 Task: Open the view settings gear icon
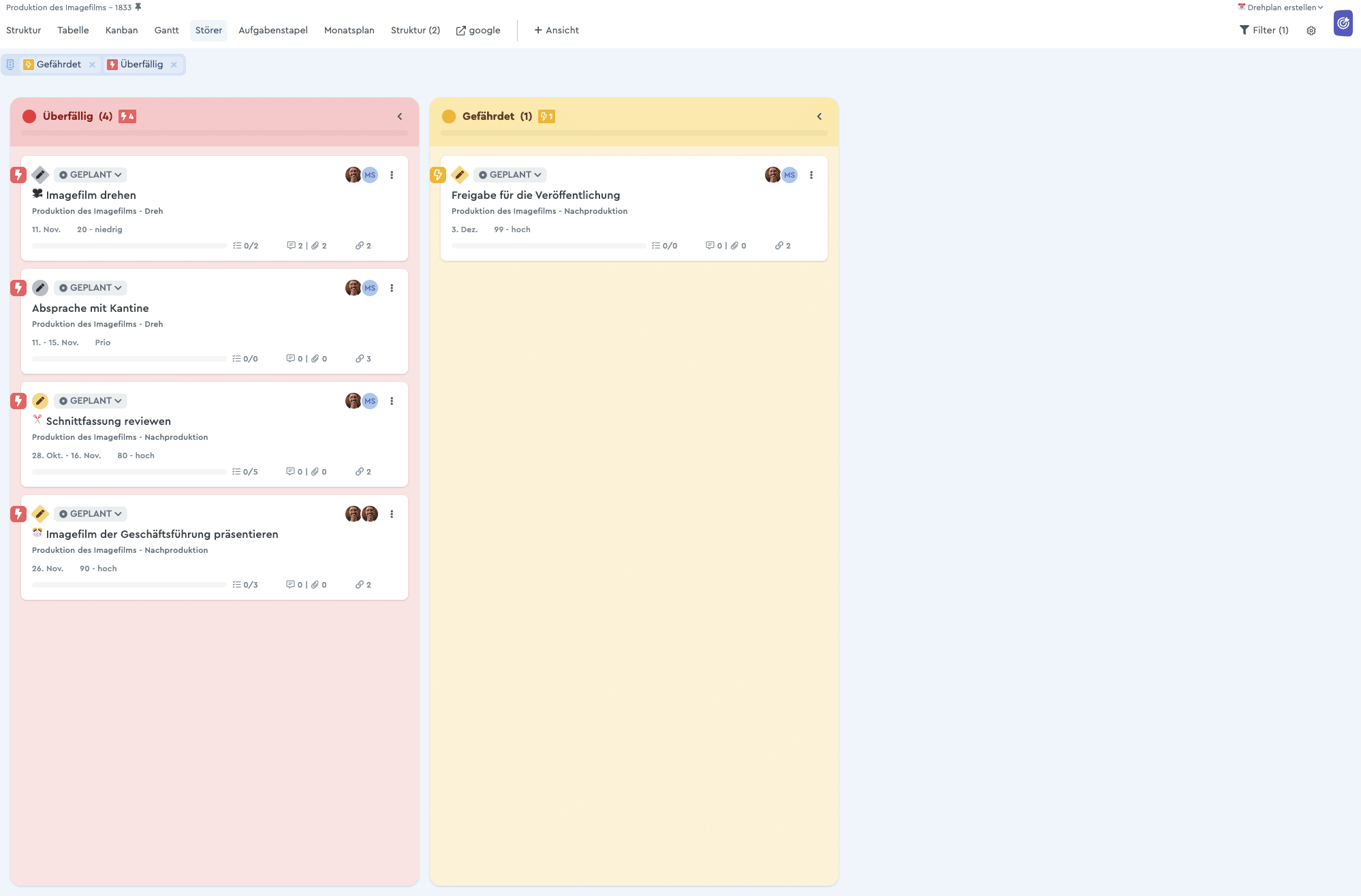coord(1311,31)
